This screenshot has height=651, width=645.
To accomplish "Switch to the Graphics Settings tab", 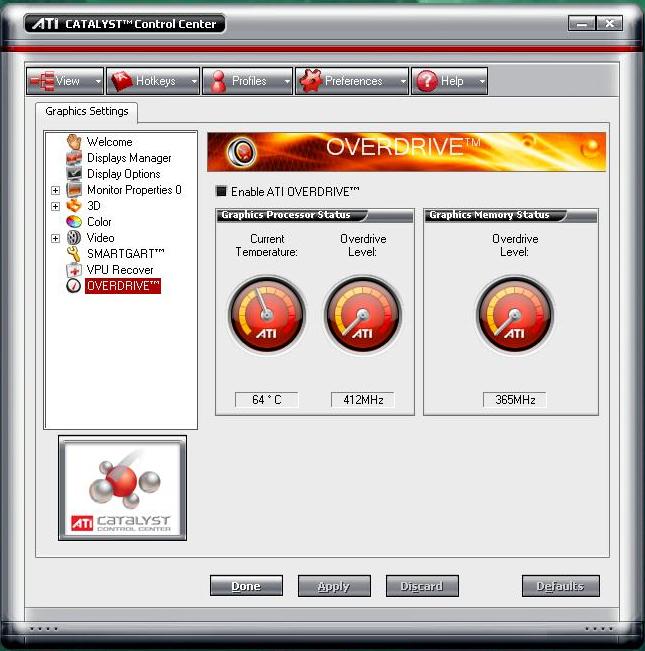I will pyautogui.click(x=87, y=111).
